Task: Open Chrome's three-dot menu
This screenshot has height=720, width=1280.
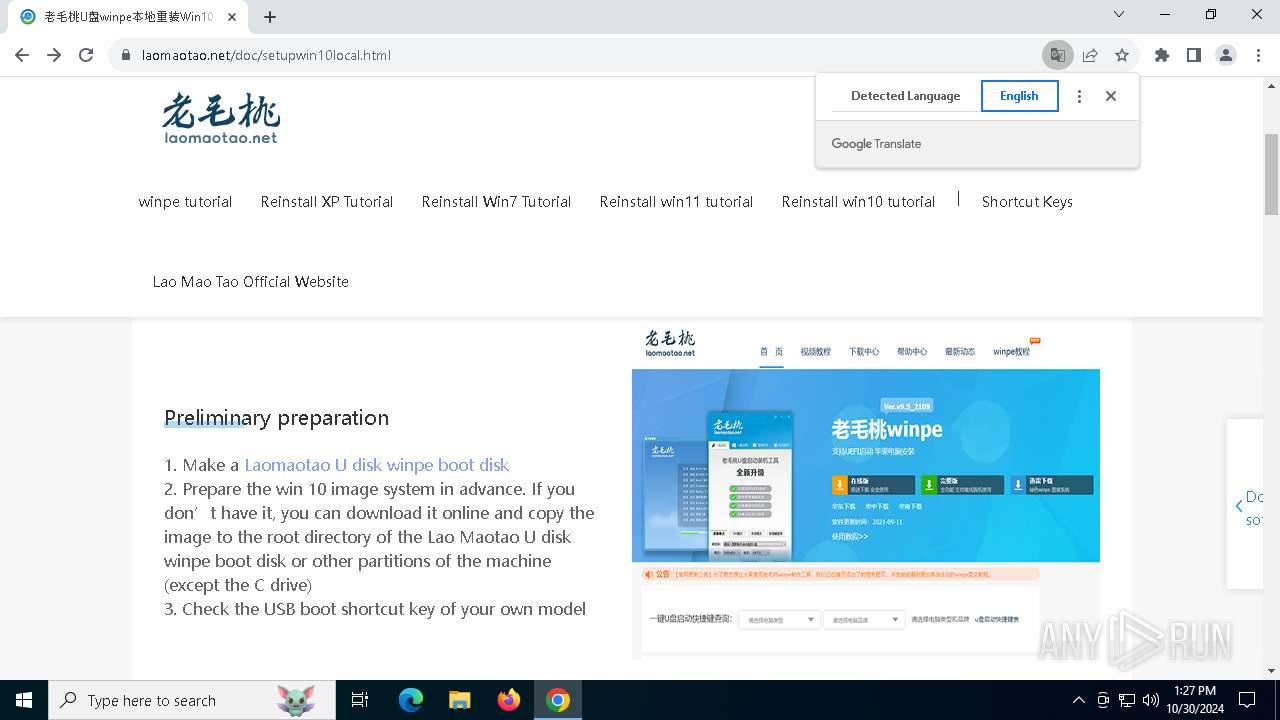Action: 1258,55
